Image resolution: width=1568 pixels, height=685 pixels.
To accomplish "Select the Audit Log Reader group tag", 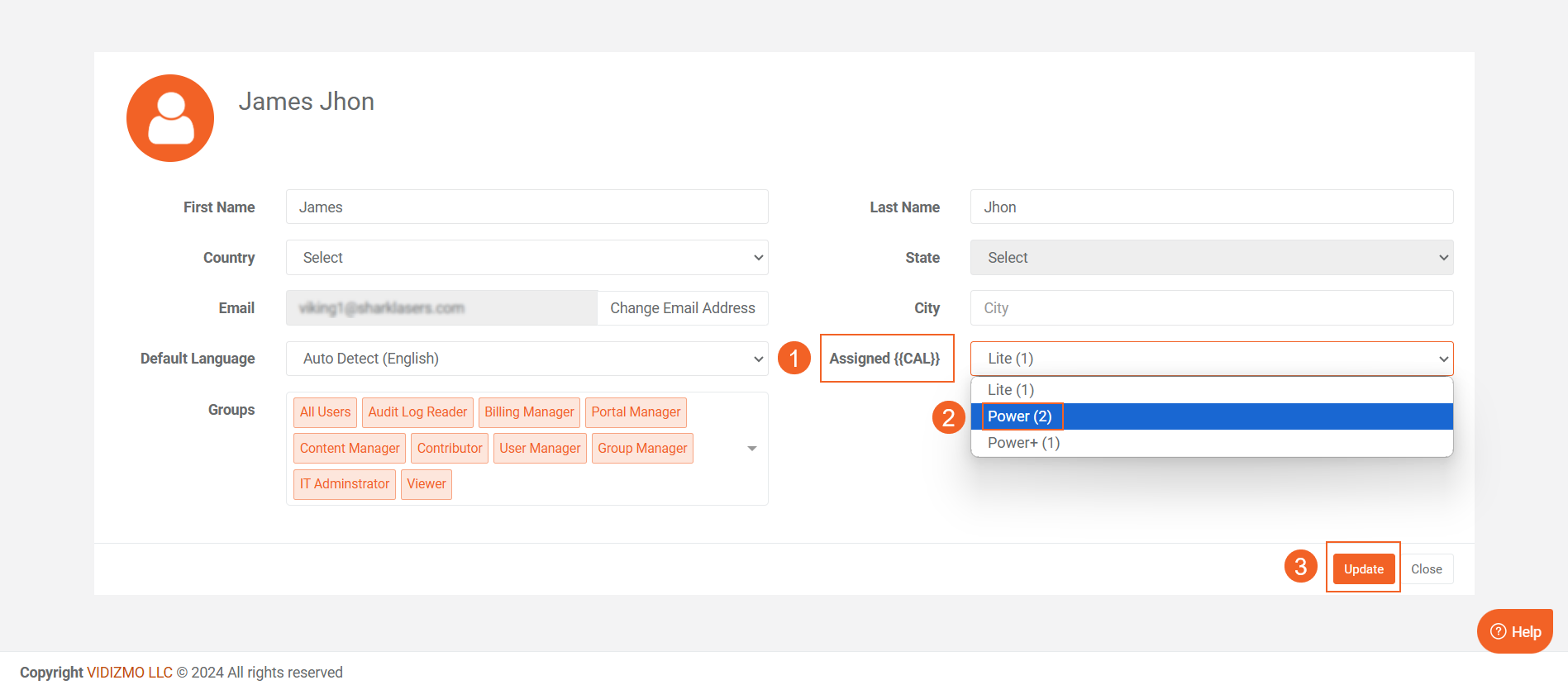I will [417, 412].
